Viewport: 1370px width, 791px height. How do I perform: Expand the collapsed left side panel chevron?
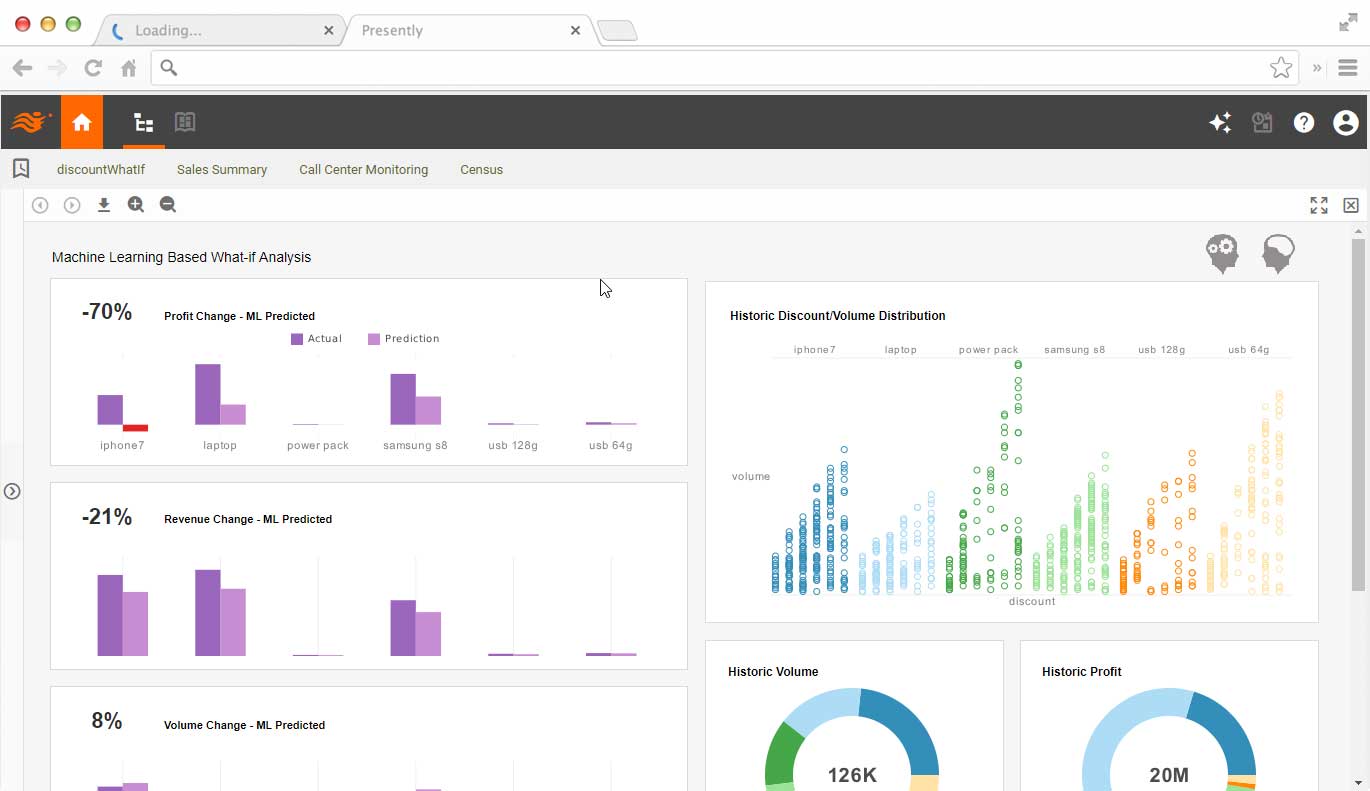tap(12, 491)
